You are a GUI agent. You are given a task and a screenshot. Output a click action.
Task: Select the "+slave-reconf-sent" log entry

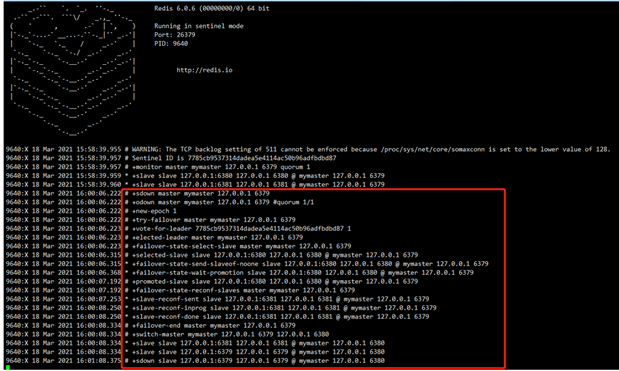[218, 299]
